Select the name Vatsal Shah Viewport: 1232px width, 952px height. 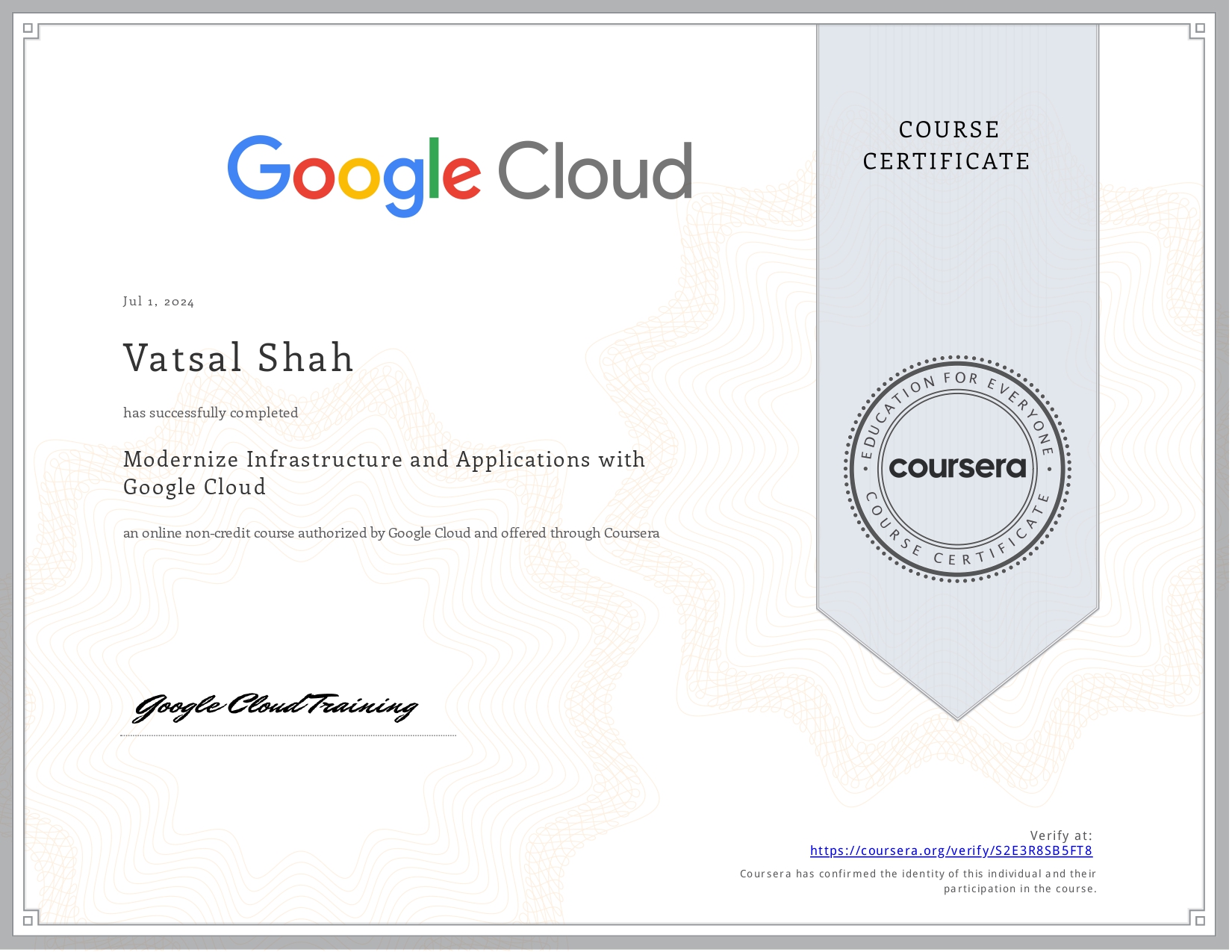(238, 358)
